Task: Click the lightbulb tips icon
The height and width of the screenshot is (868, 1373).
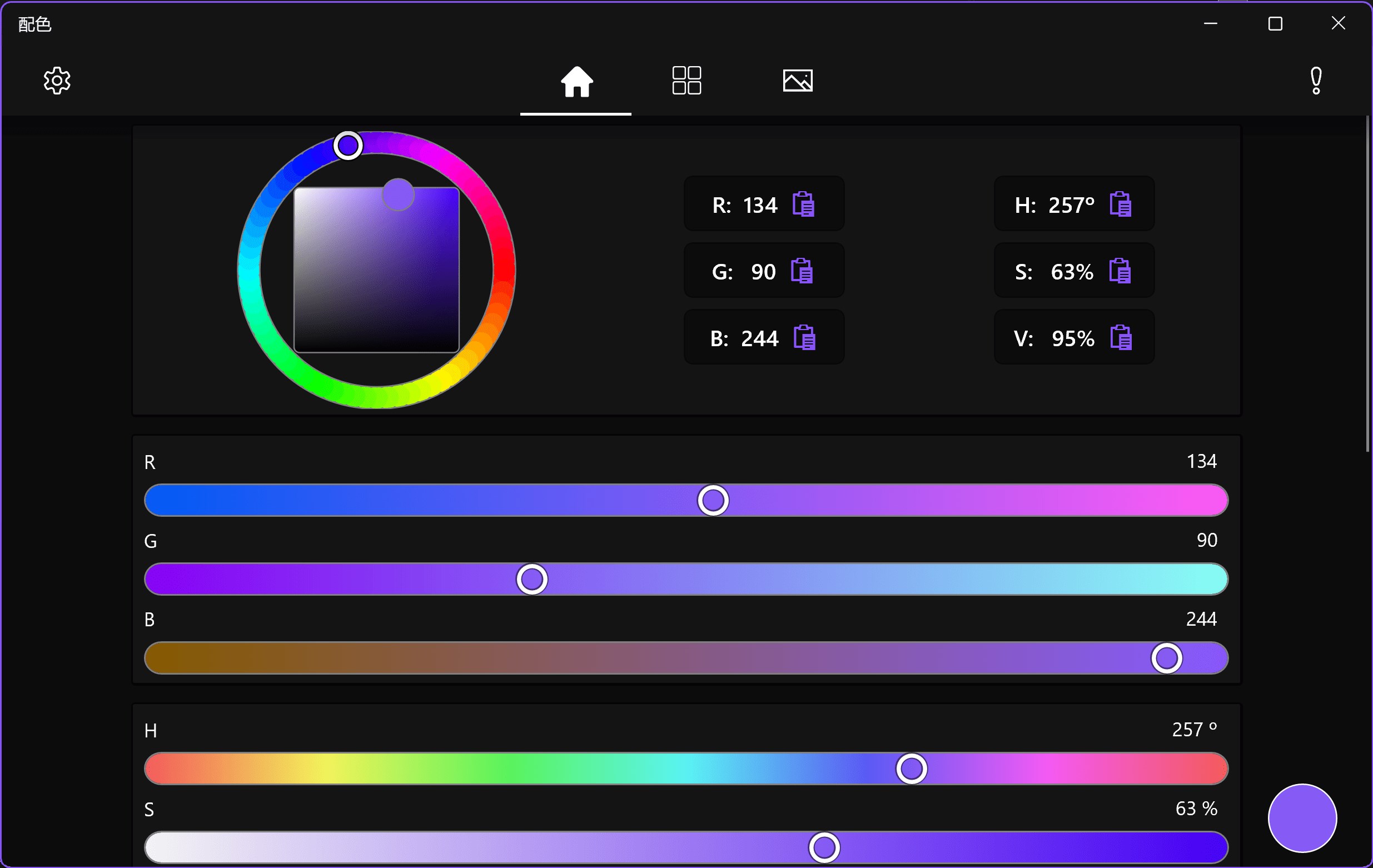Action: pyautogui.click(x=1316, y=81)
